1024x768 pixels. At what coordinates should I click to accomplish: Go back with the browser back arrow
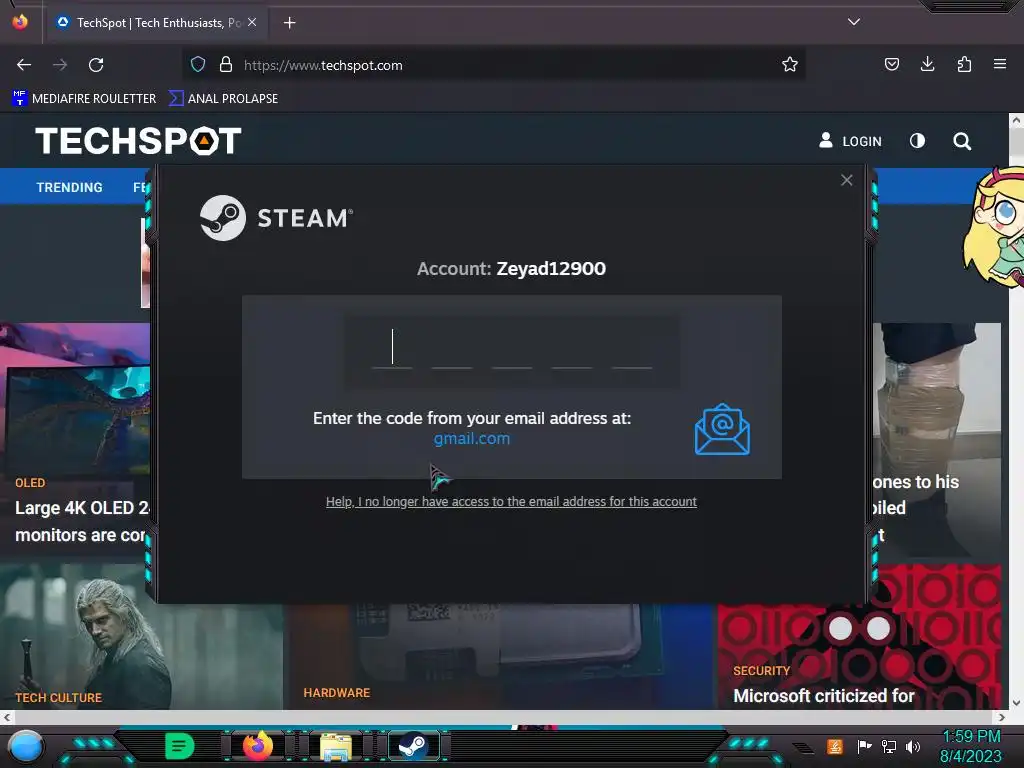point(24,65)
